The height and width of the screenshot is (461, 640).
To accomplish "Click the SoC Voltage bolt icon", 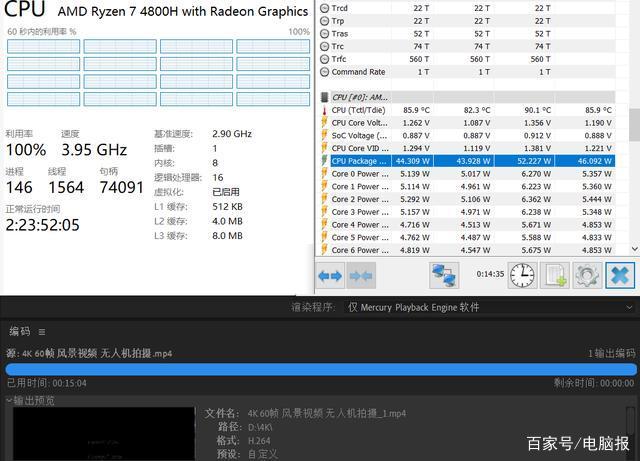I will pos(324,136).
